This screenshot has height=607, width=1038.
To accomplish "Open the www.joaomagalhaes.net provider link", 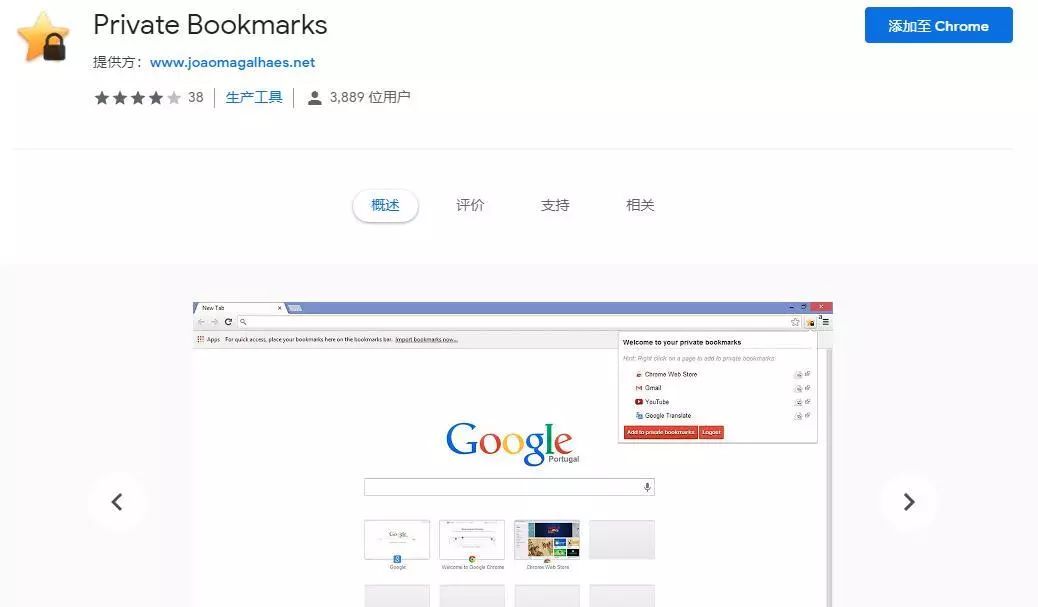I will coord(232,62).
